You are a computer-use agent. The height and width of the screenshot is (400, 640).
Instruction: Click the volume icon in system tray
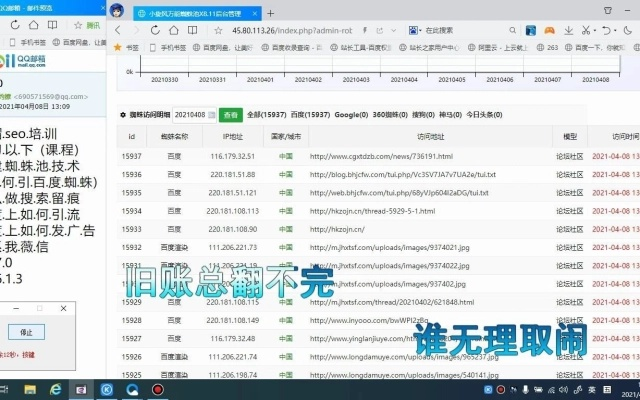(564, 390)
